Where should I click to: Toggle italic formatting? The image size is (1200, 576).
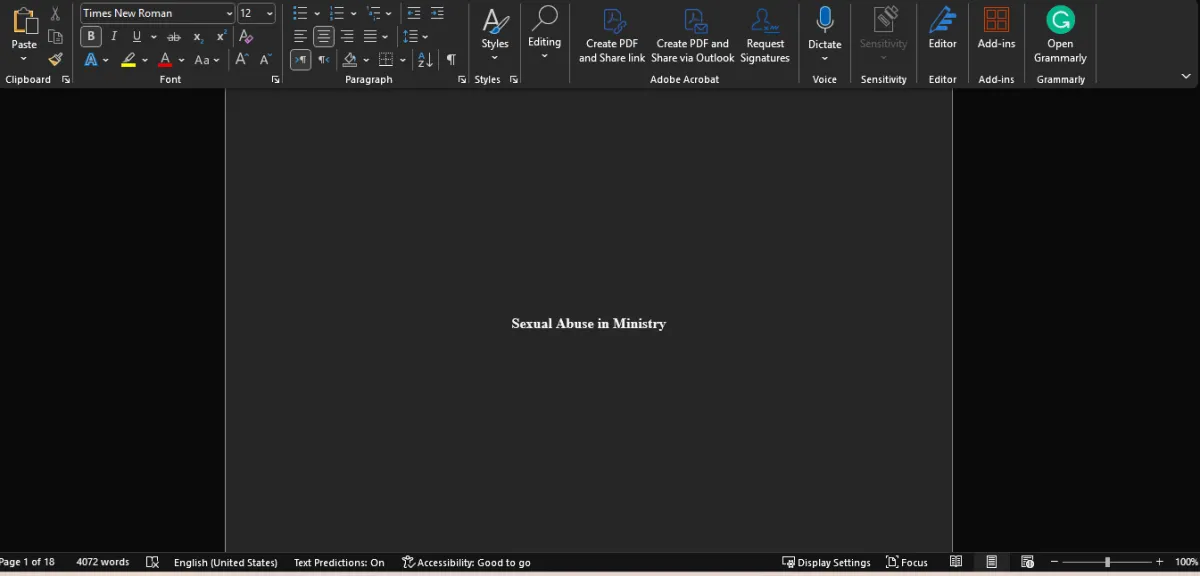(114, 37)
